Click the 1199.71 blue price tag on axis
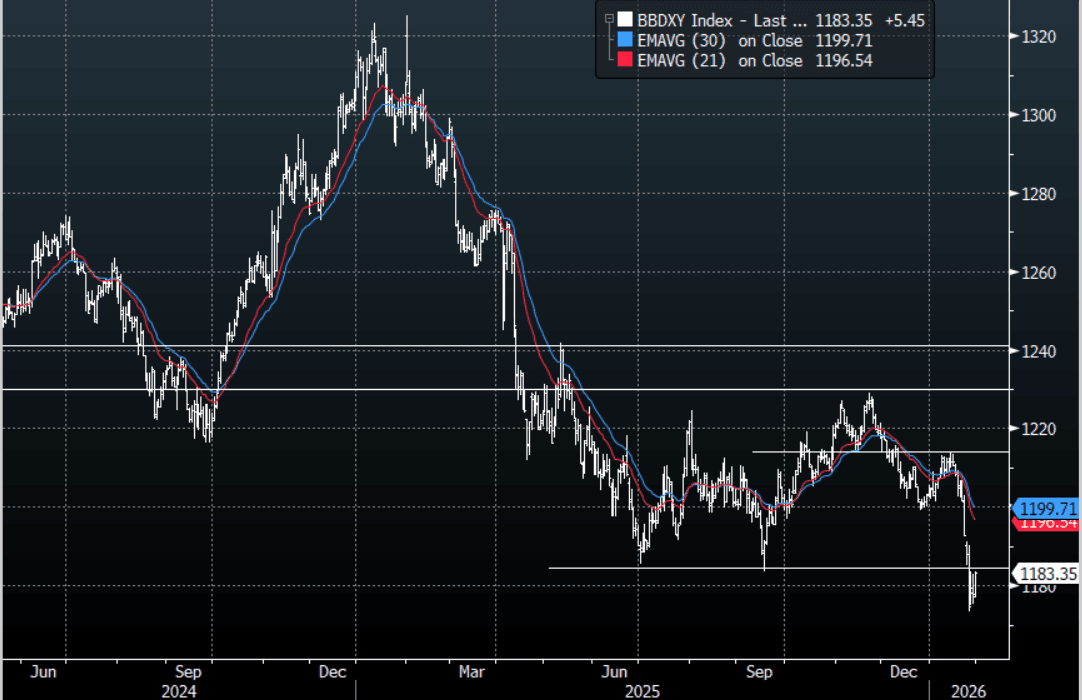 click(x=1048, y=508)
